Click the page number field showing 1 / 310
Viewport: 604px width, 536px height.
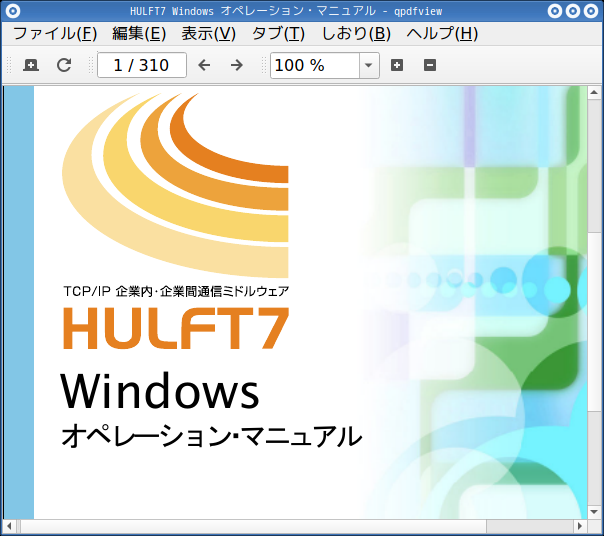(x=142, y=65)
